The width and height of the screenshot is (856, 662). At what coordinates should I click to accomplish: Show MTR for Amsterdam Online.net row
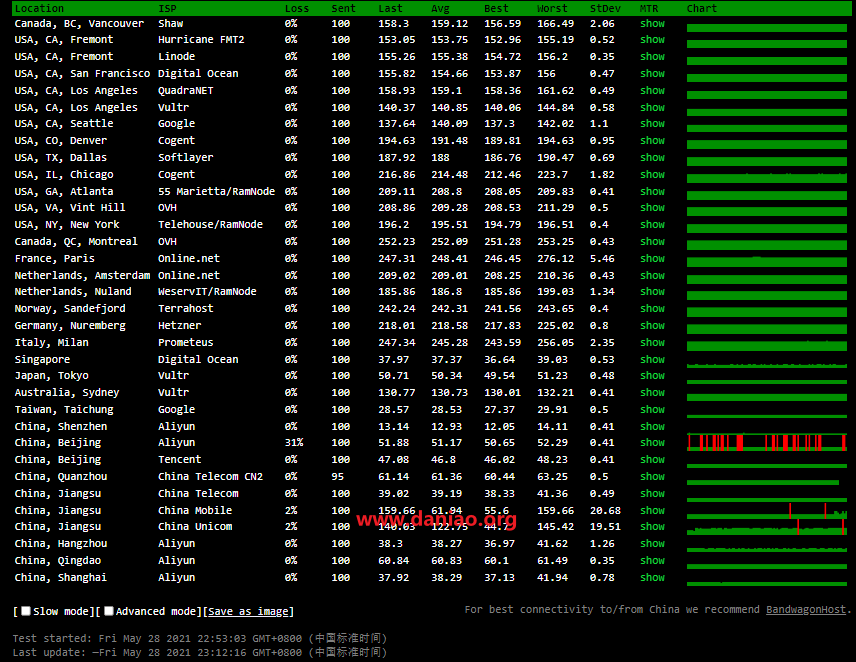coord(652,275)
